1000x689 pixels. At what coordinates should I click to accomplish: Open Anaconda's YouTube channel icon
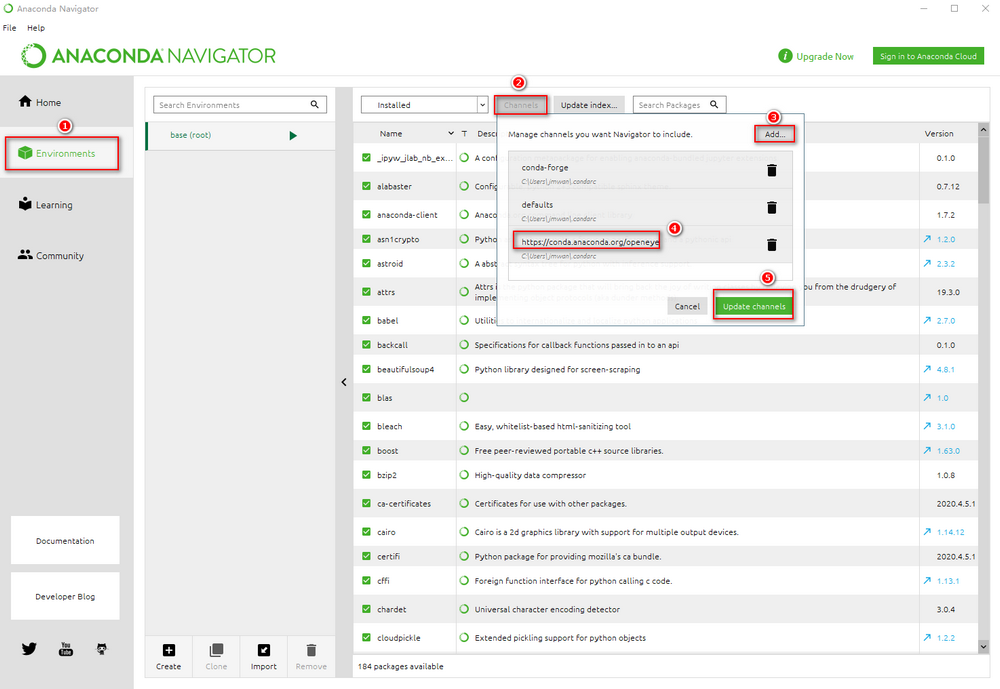[66, 649]
